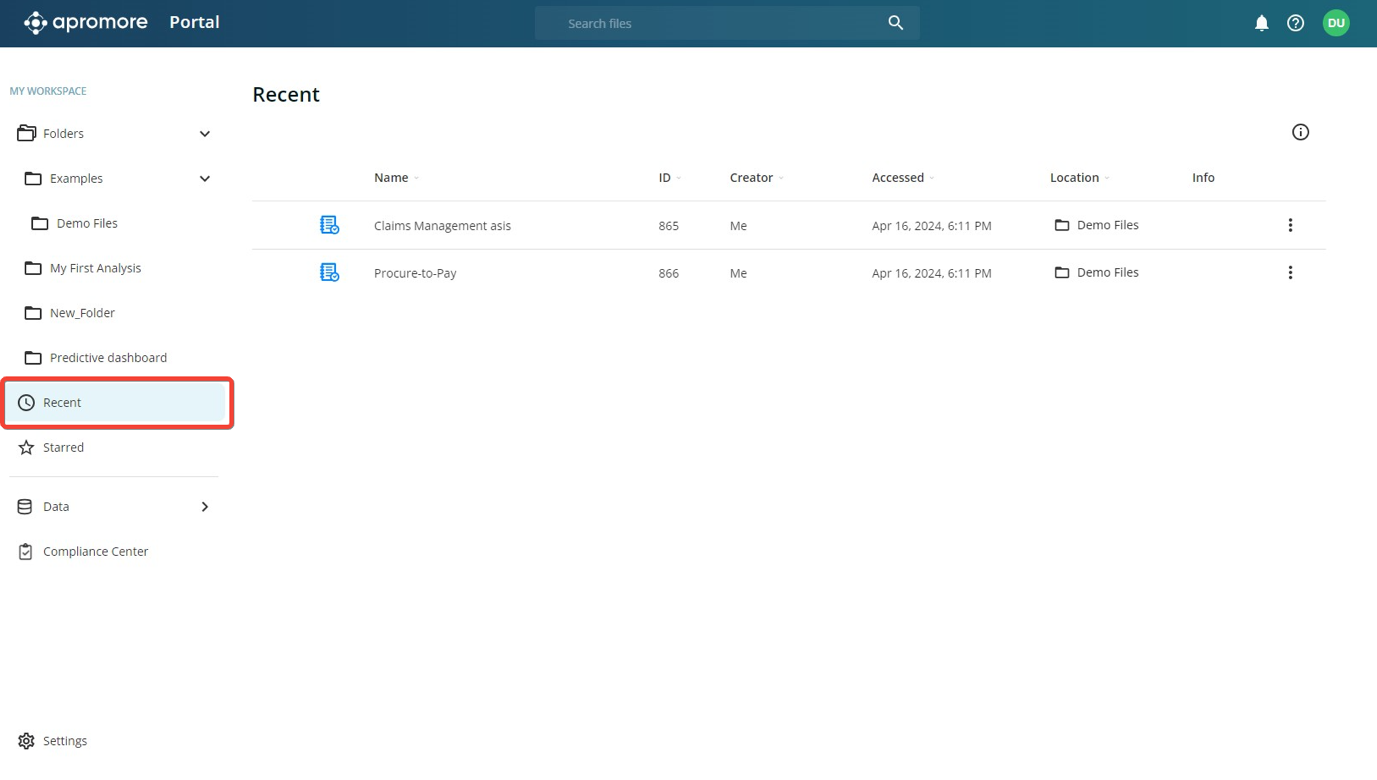Open Settings in the sidebar
The image size is (1377, 780).
[x=65, y=741]
